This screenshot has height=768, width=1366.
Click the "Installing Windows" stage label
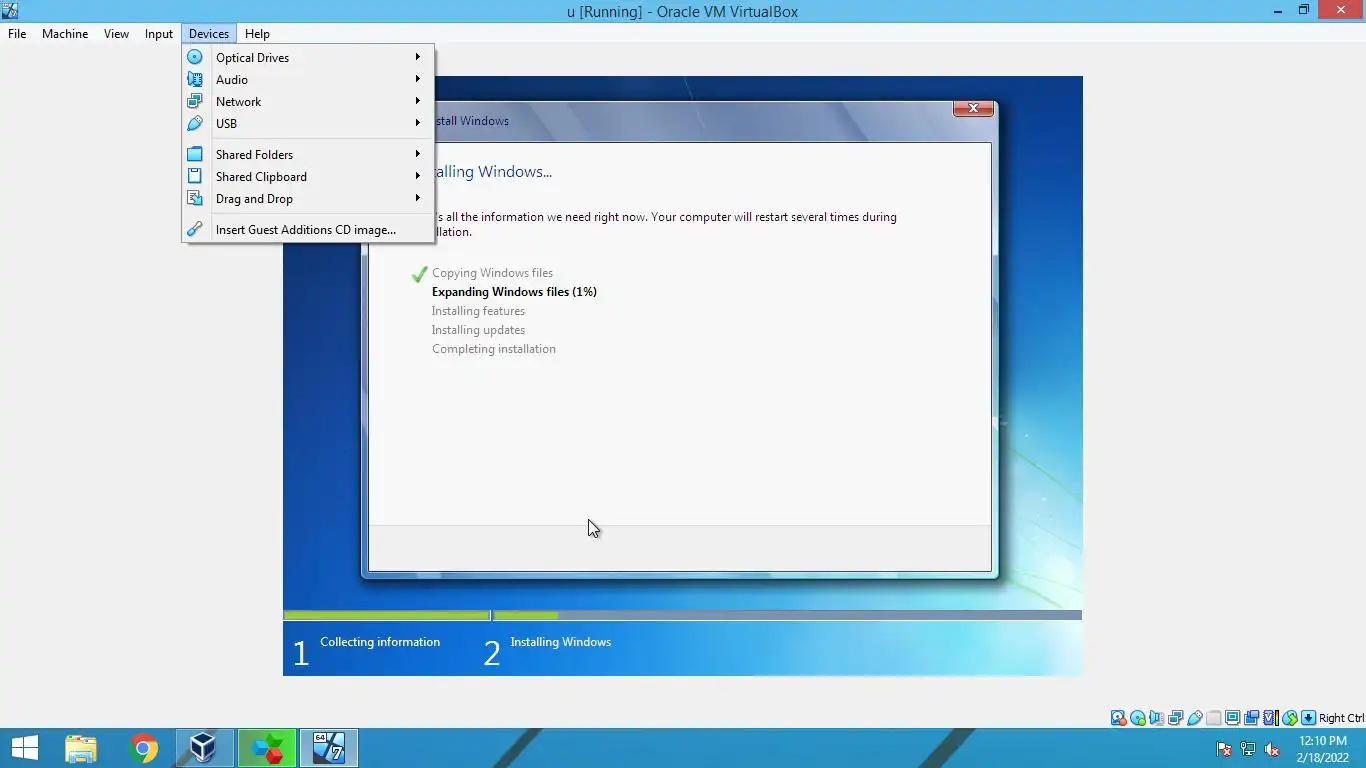point(560,642)
